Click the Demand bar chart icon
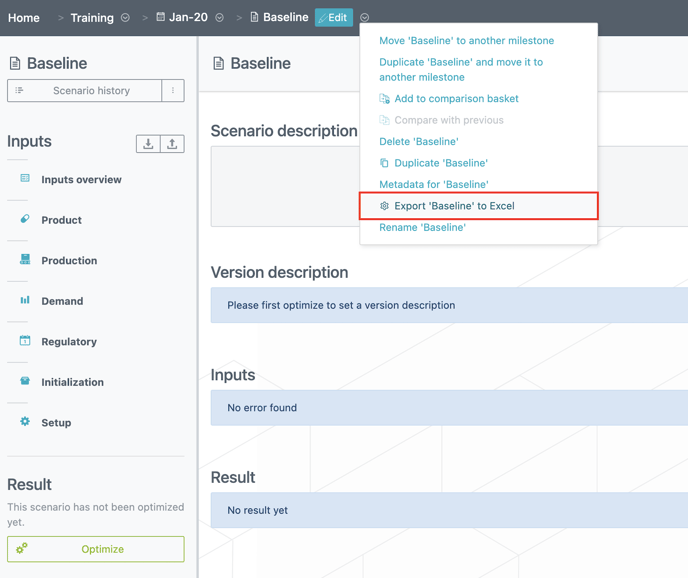This screenshot has width=688, height=578. click(25, 300)
